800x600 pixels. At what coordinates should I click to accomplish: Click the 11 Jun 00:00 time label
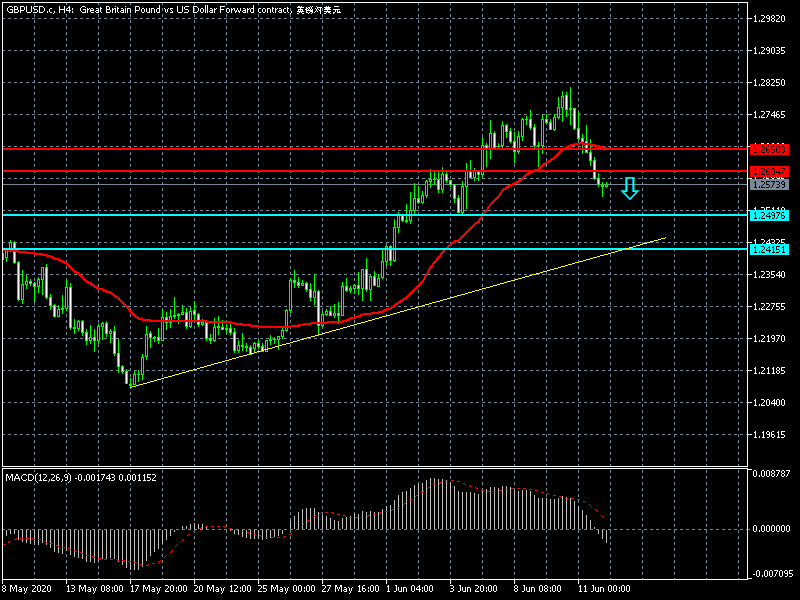tap(604, 588)
